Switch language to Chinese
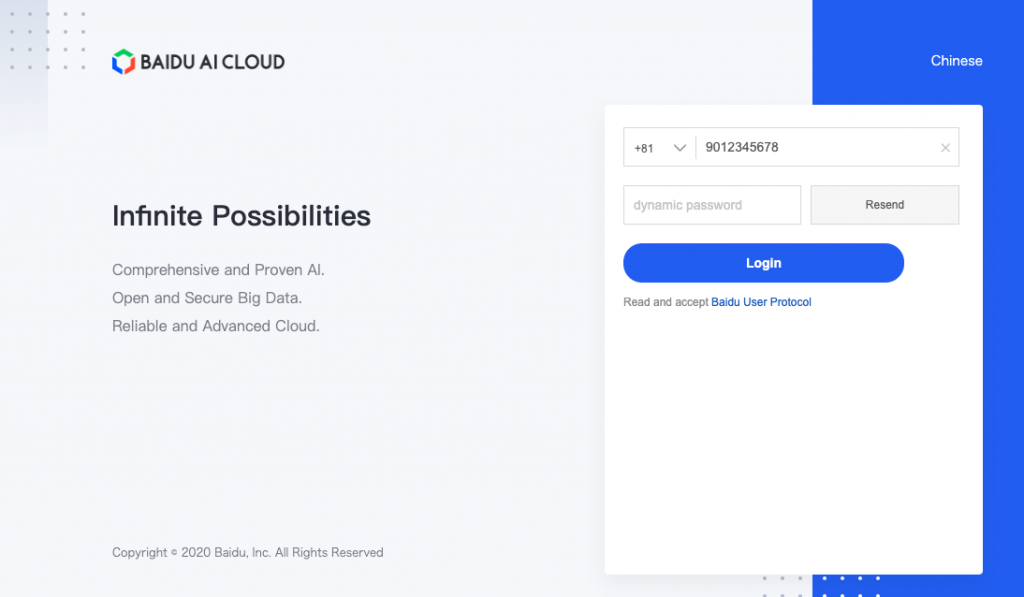Viewport: 1024px width, 597px height. point(956,61)
